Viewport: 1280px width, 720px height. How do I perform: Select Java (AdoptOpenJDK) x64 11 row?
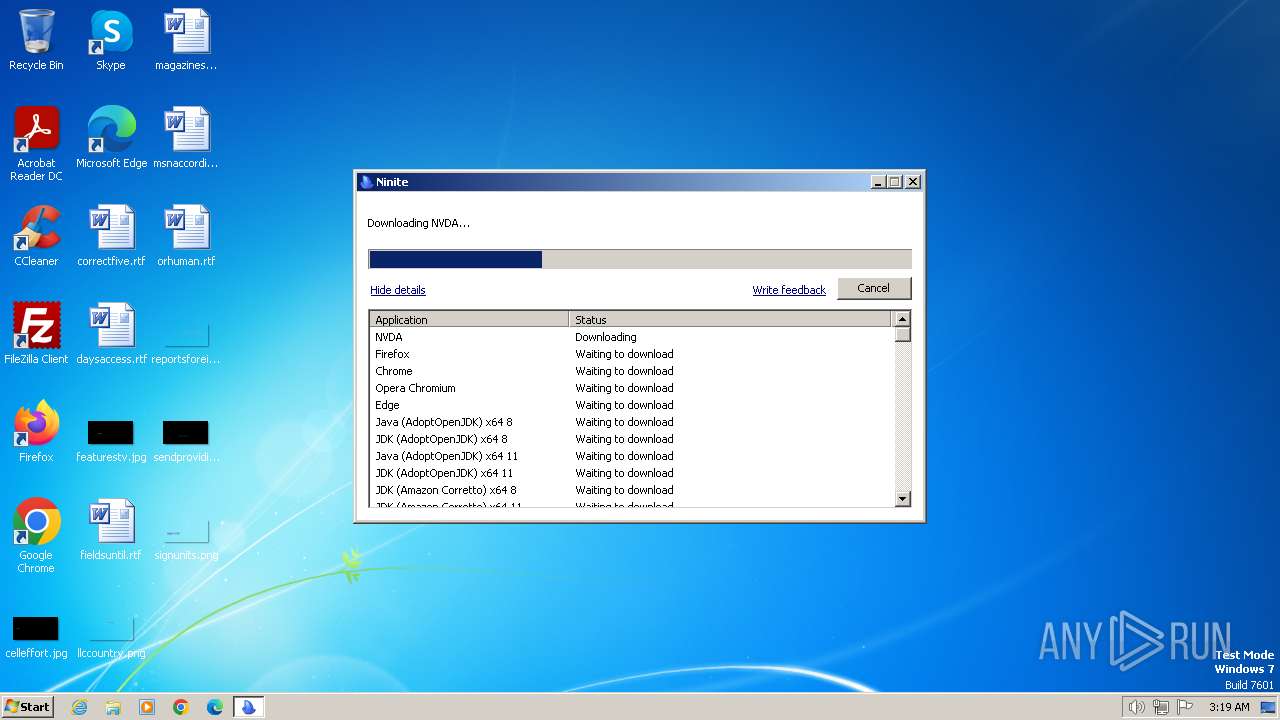tap(631, 456)
